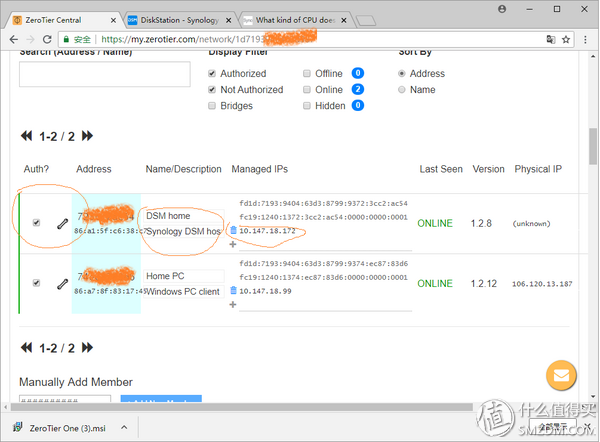Delete managed IP 10.147.18.99
Viewport: 600px width, 442px height.
[x=233, y=290]
